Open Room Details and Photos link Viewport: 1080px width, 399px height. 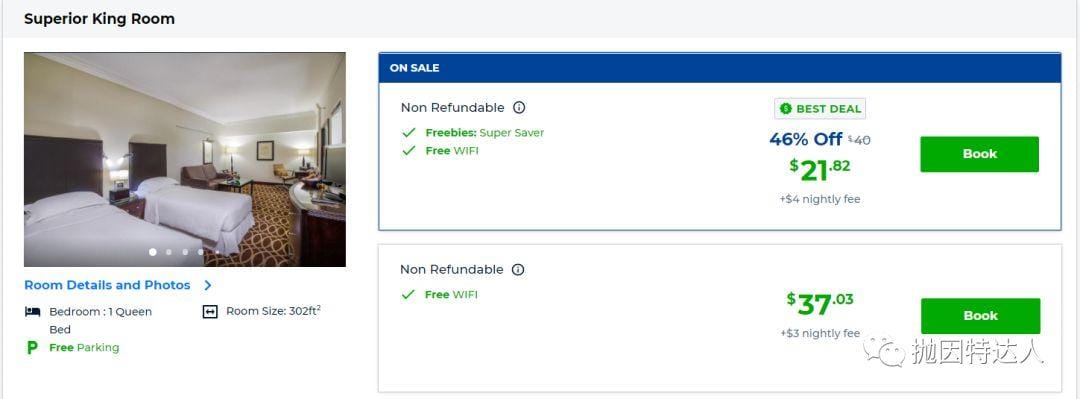click(x=107, y=285)
